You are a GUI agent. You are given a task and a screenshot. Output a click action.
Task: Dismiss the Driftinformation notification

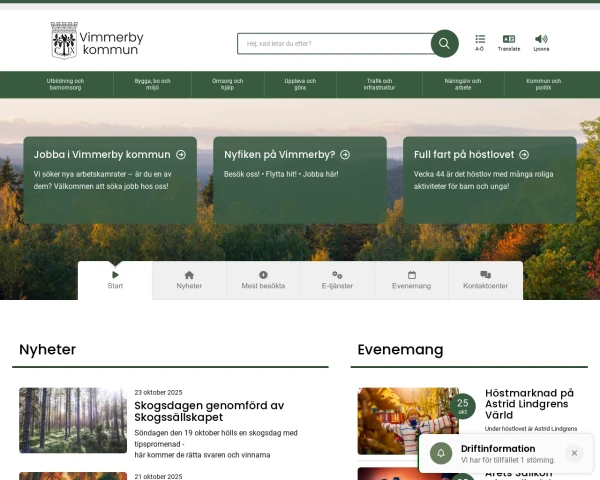pyautogui.click(x=574, y=453)
